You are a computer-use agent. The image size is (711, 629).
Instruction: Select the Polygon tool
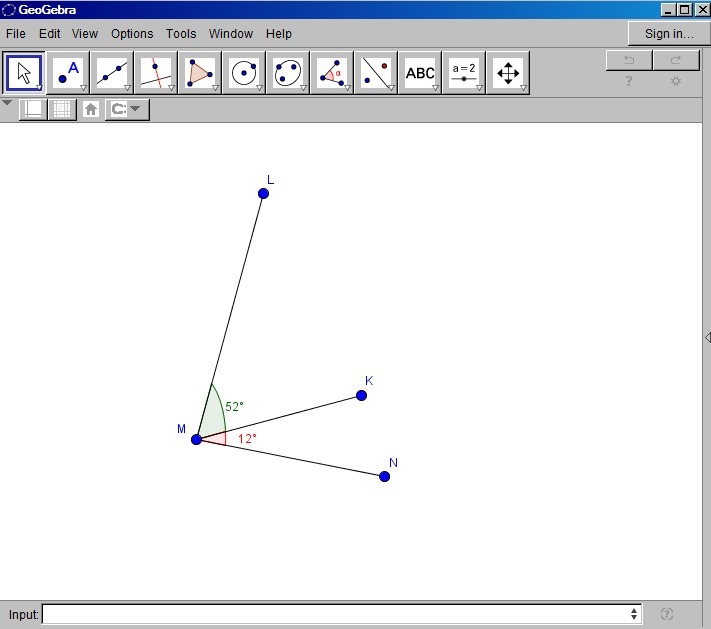coord(200,73)
